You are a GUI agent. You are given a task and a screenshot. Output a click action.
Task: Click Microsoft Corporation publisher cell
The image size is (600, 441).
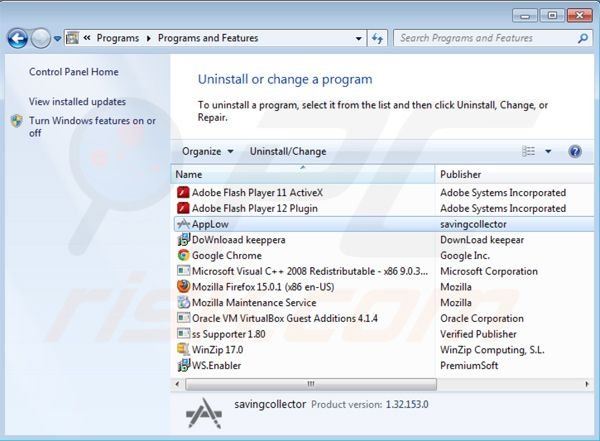[489, 271]
